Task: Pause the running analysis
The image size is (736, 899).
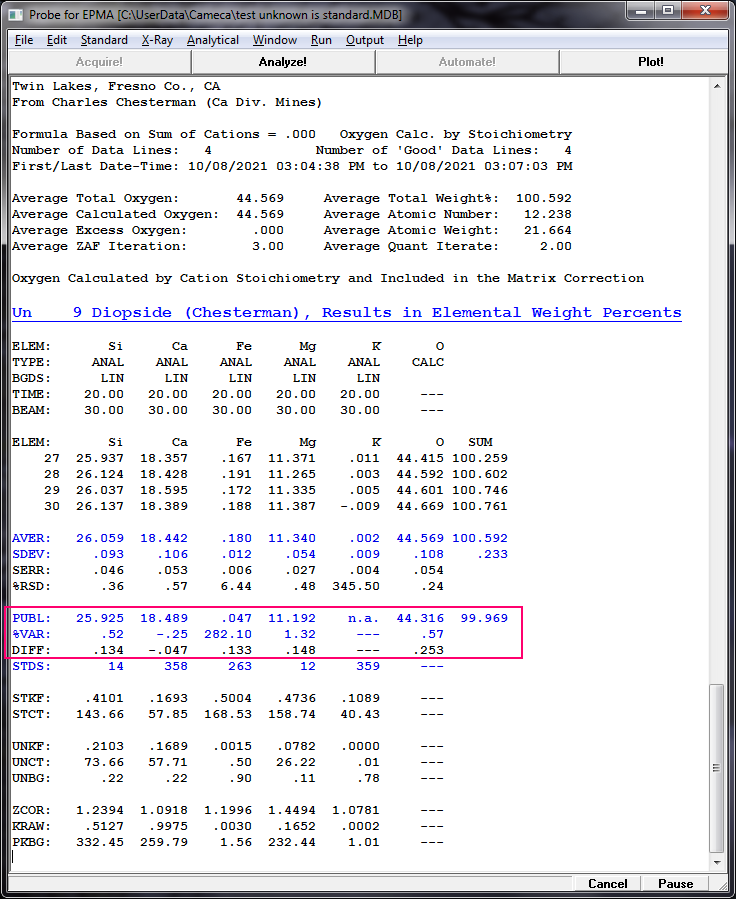Action: point(675,883)
